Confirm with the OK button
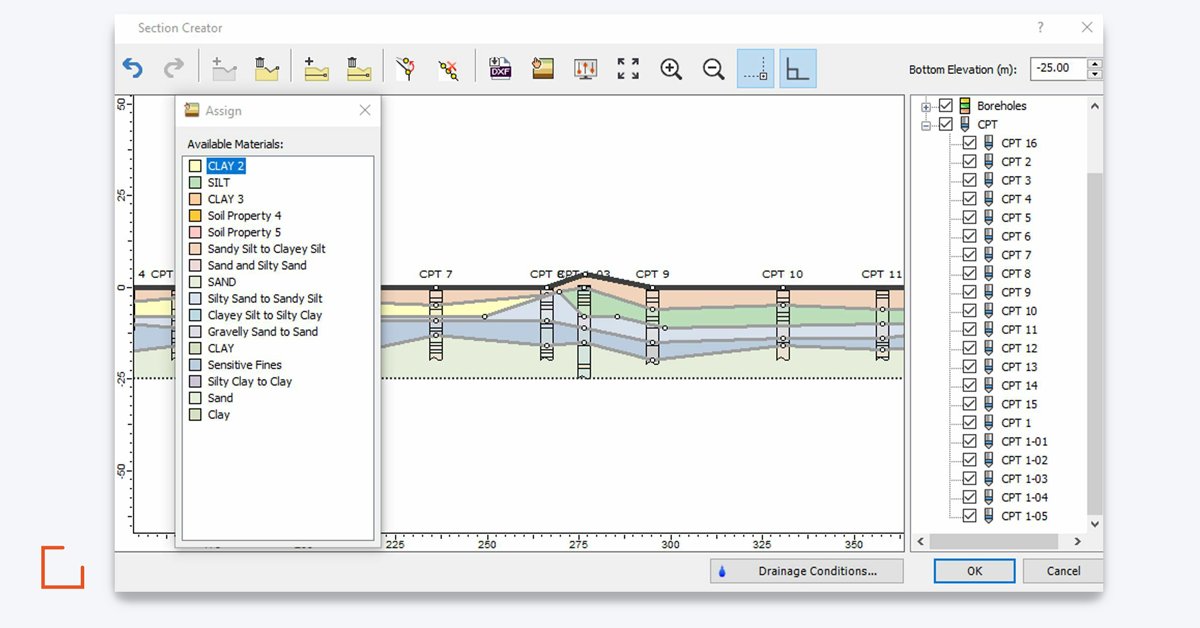The width and height of the screenshot is (1200, 628). pos(975,571)
